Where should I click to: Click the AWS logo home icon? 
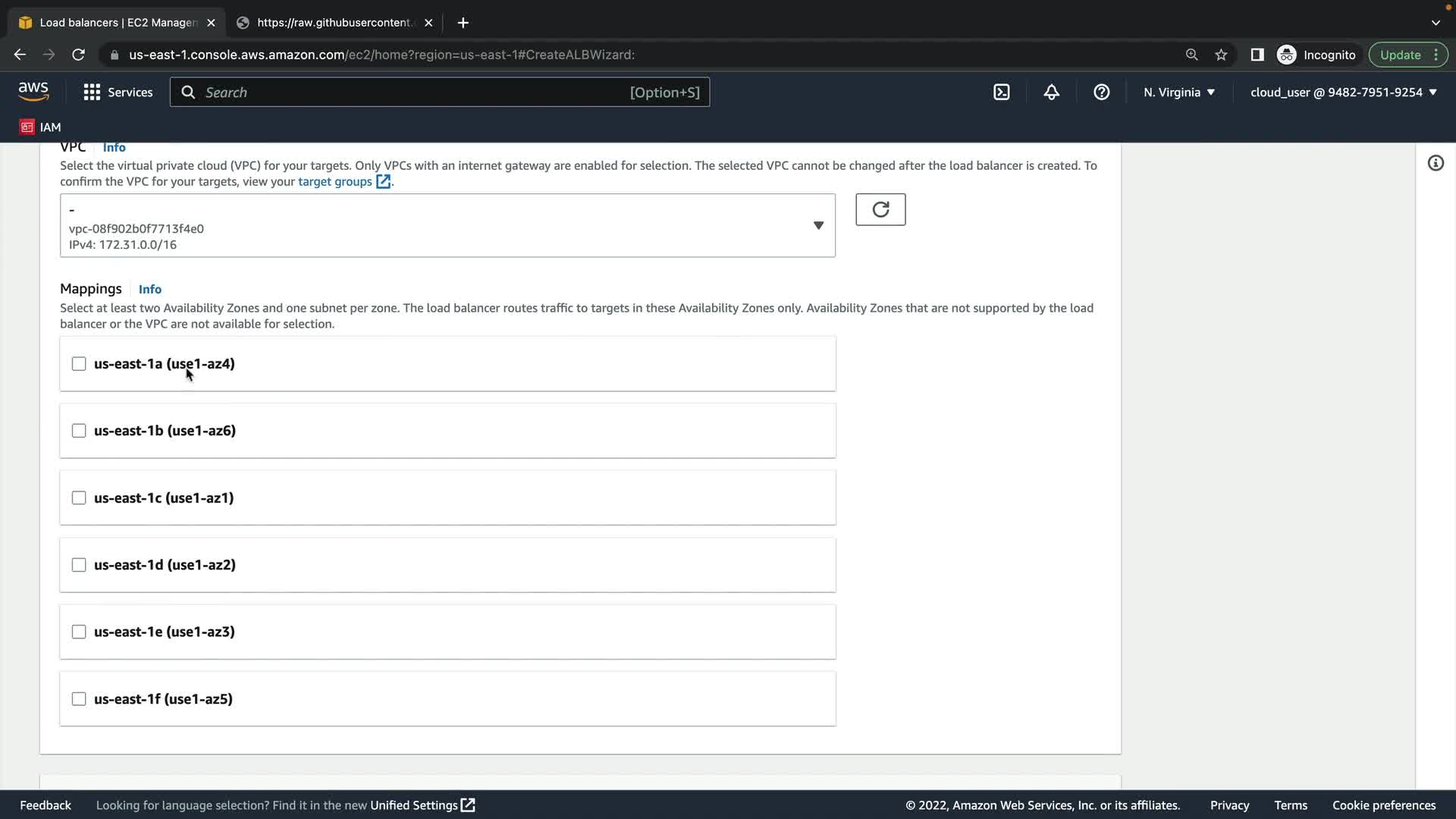pyautogui.click(x=33, y=92)
